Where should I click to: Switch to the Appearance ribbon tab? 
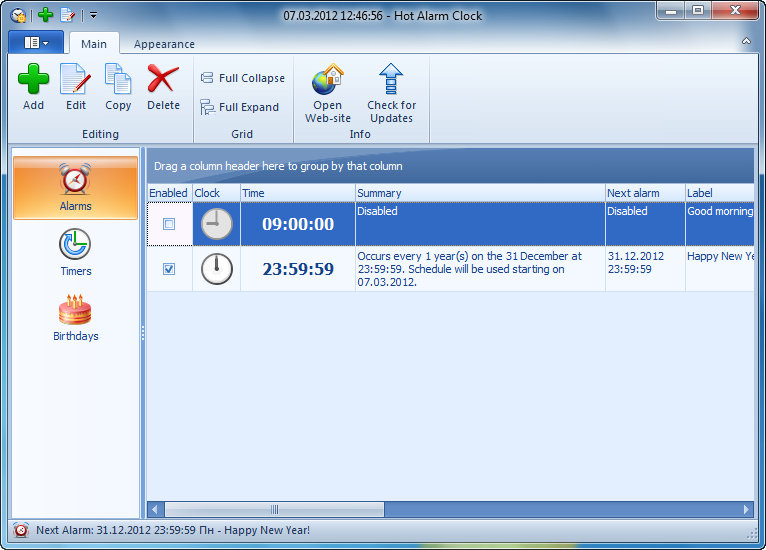coord(164,44)
